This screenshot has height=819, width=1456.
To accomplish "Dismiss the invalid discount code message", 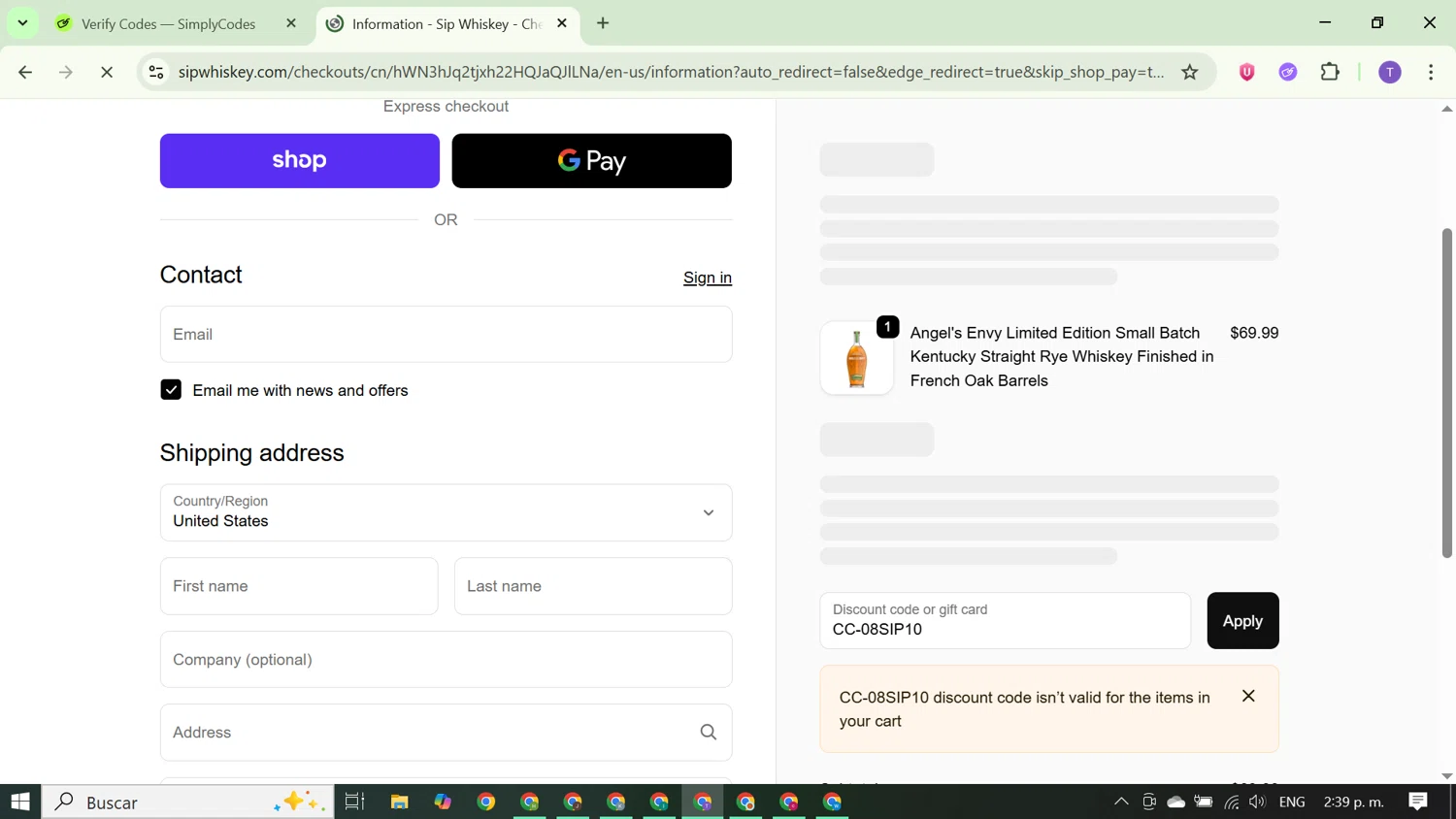I will click(1248, 696).
